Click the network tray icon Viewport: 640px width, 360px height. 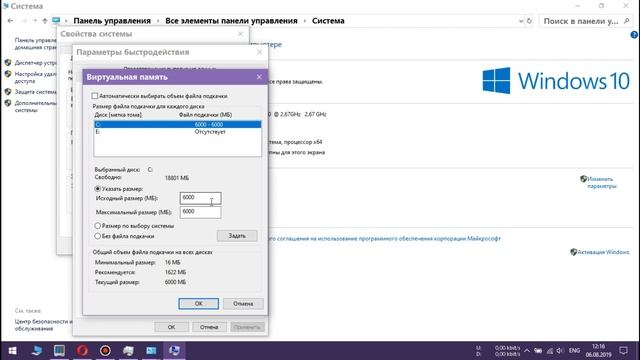[550, 351]
